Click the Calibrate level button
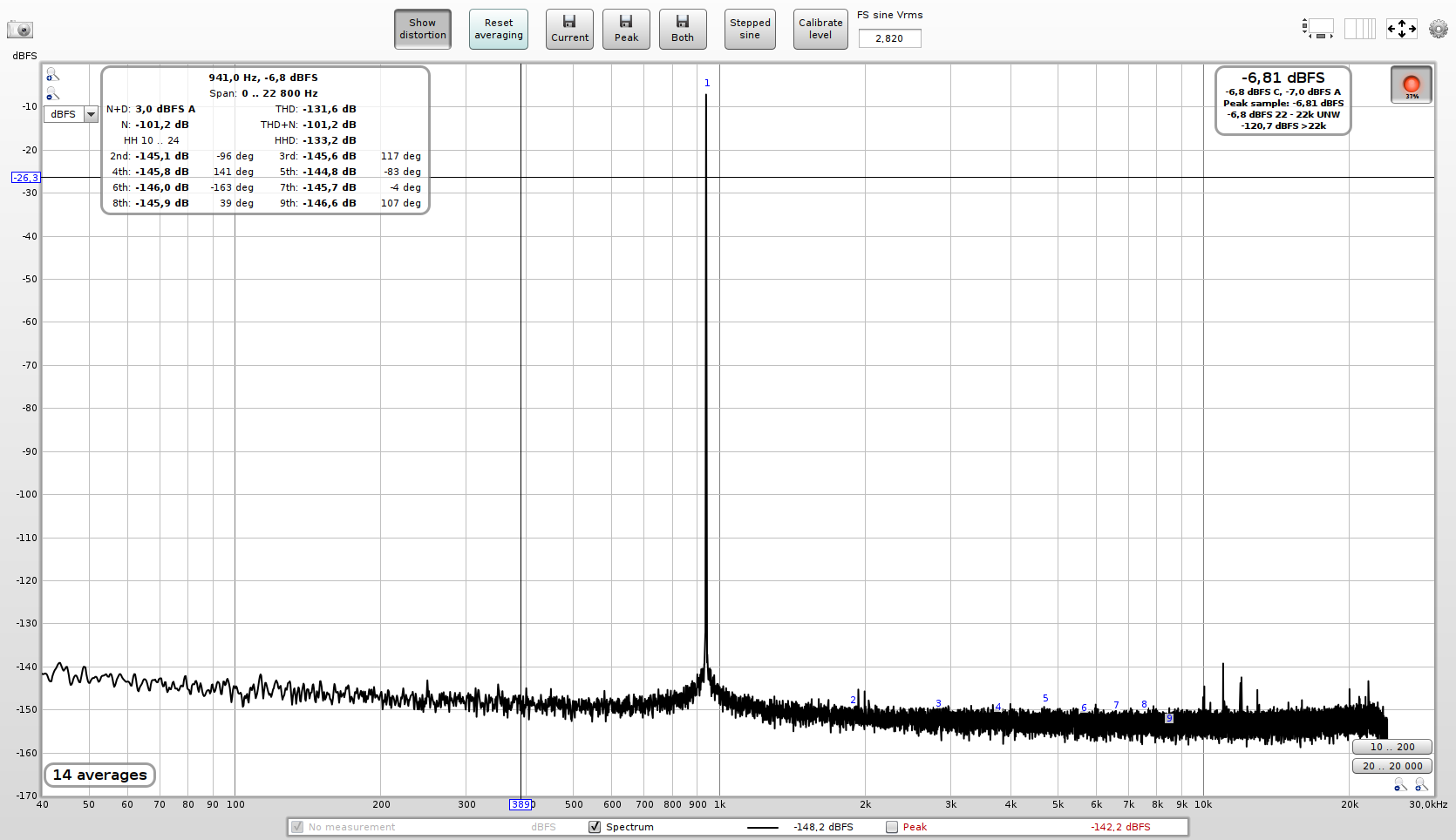This screenshot has height=840, width=1456. pyautogui.click(x=820, y=29)
